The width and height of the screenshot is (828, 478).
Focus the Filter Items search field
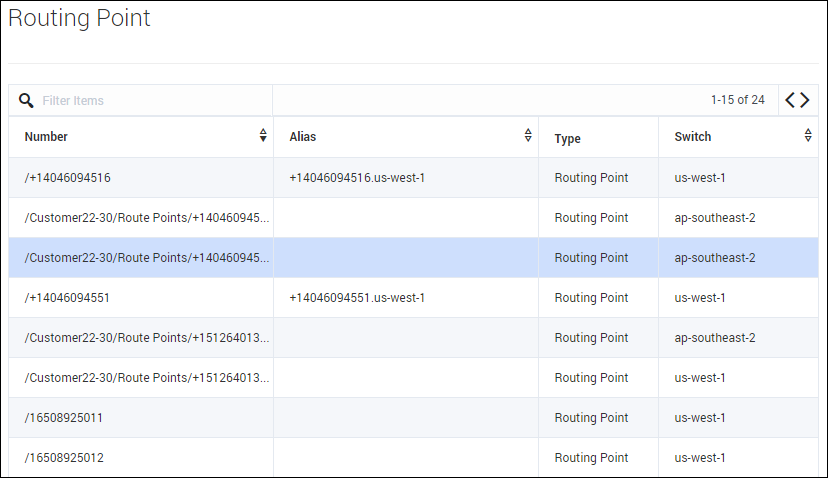tap(150, 100)
